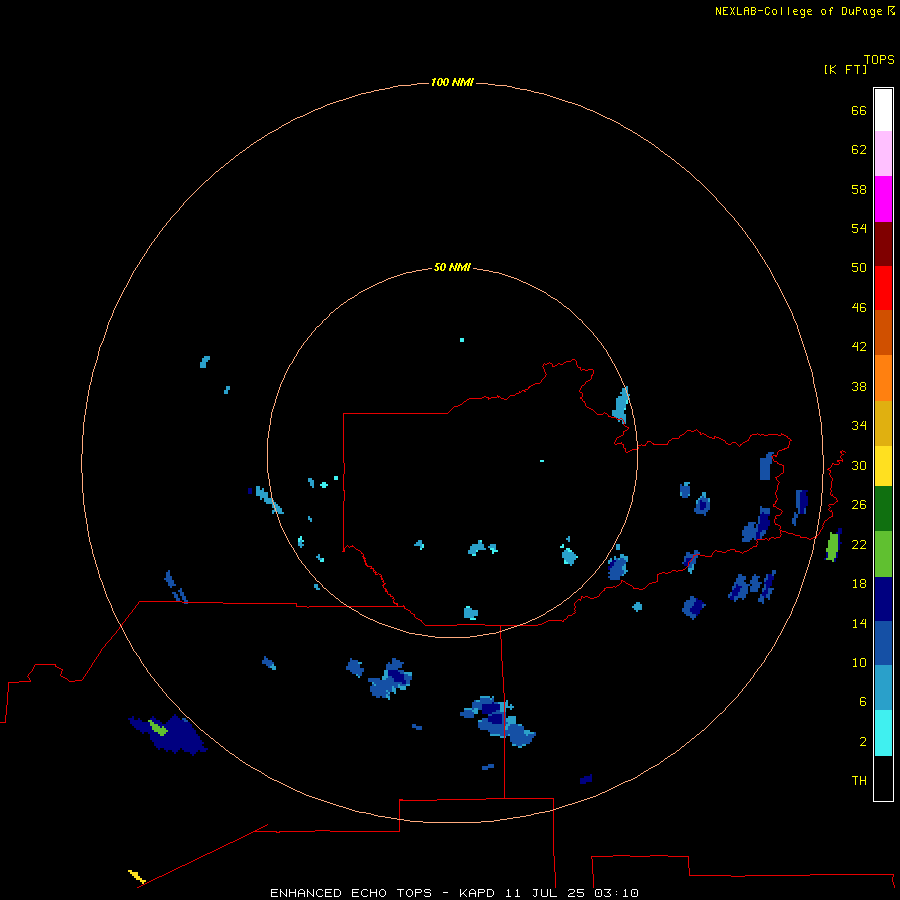
Task: Choose the cyan legend color band
Action: [883, 733]
